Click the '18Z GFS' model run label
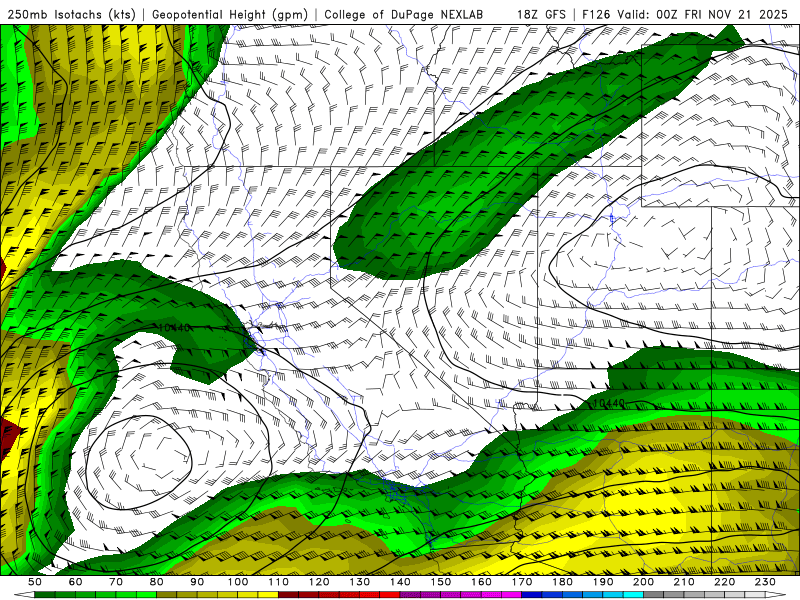The width and height of the screenshot is (800, 600). pos(541,14)
